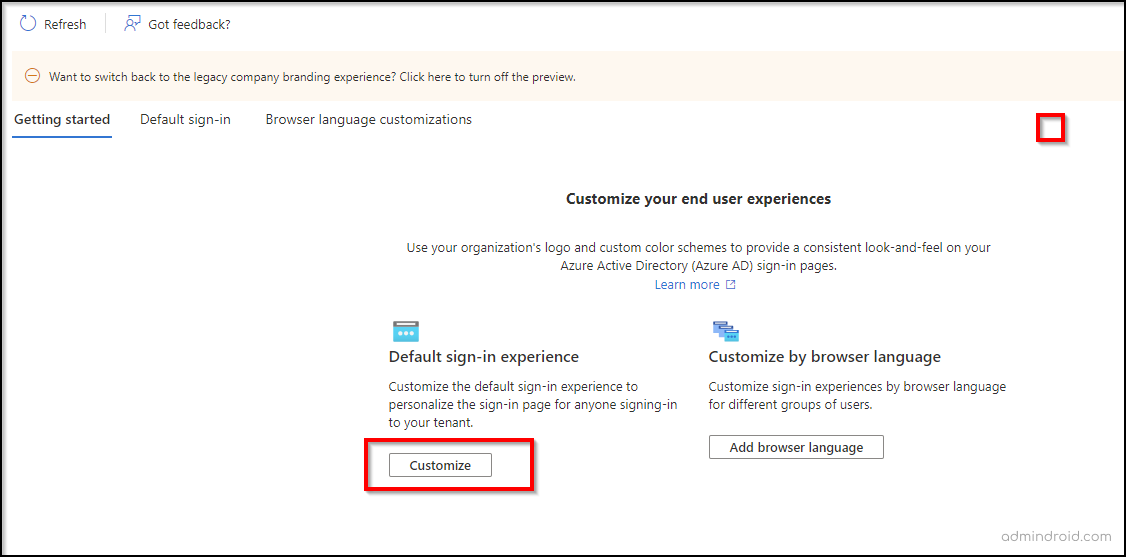Click the Add browser language button
Viewport: 1126px width, 557px height.
click(796, 447)
